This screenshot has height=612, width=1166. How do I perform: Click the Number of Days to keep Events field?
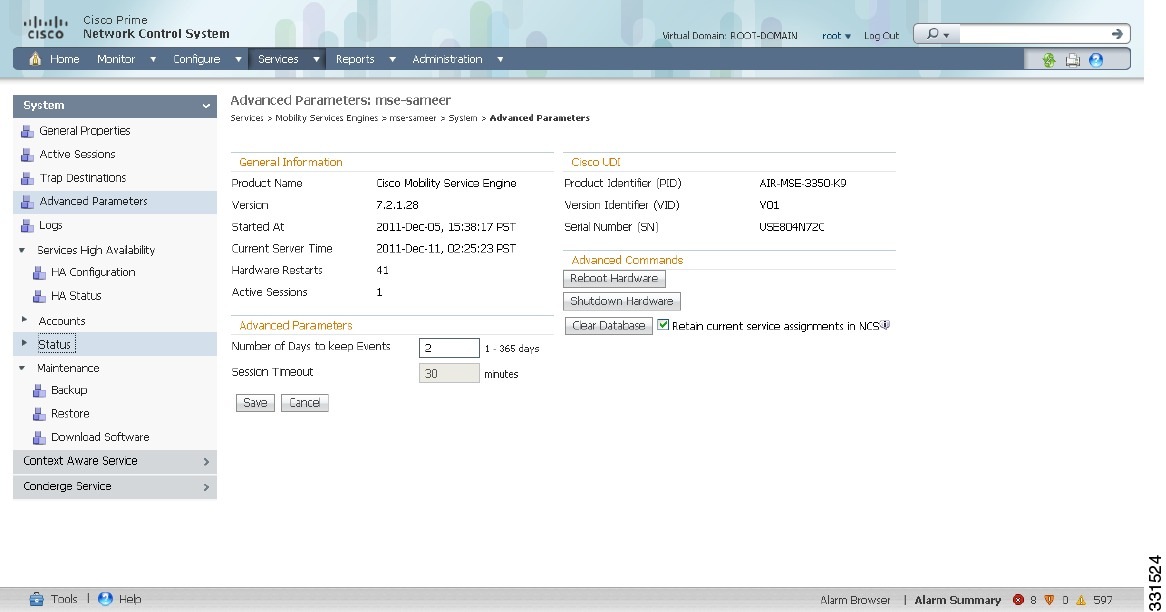(449, 348)
